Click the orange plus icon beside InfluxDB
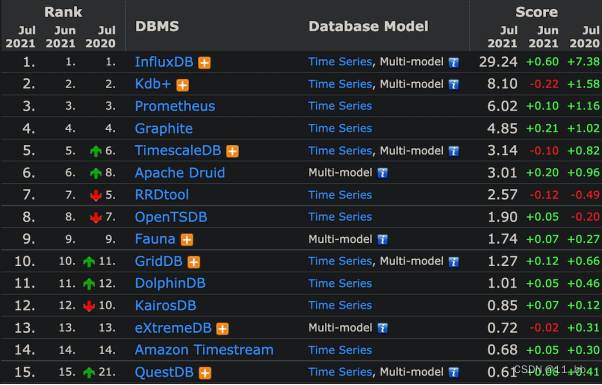The image size is (602, 385). pos(204,63)
